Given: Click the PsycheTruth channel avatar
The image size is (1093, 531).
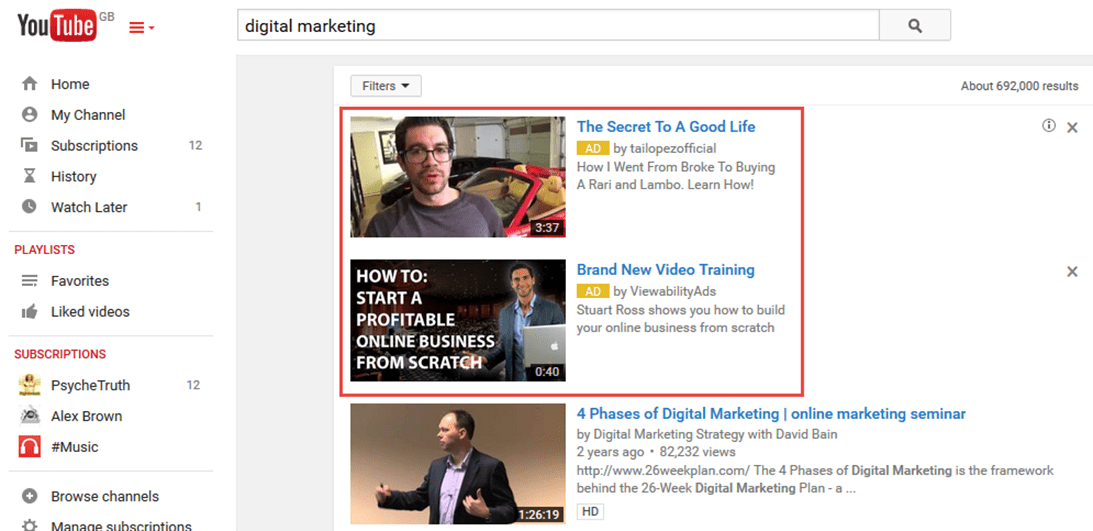Looking at the screenshot, I should click(x=29, y=385).
